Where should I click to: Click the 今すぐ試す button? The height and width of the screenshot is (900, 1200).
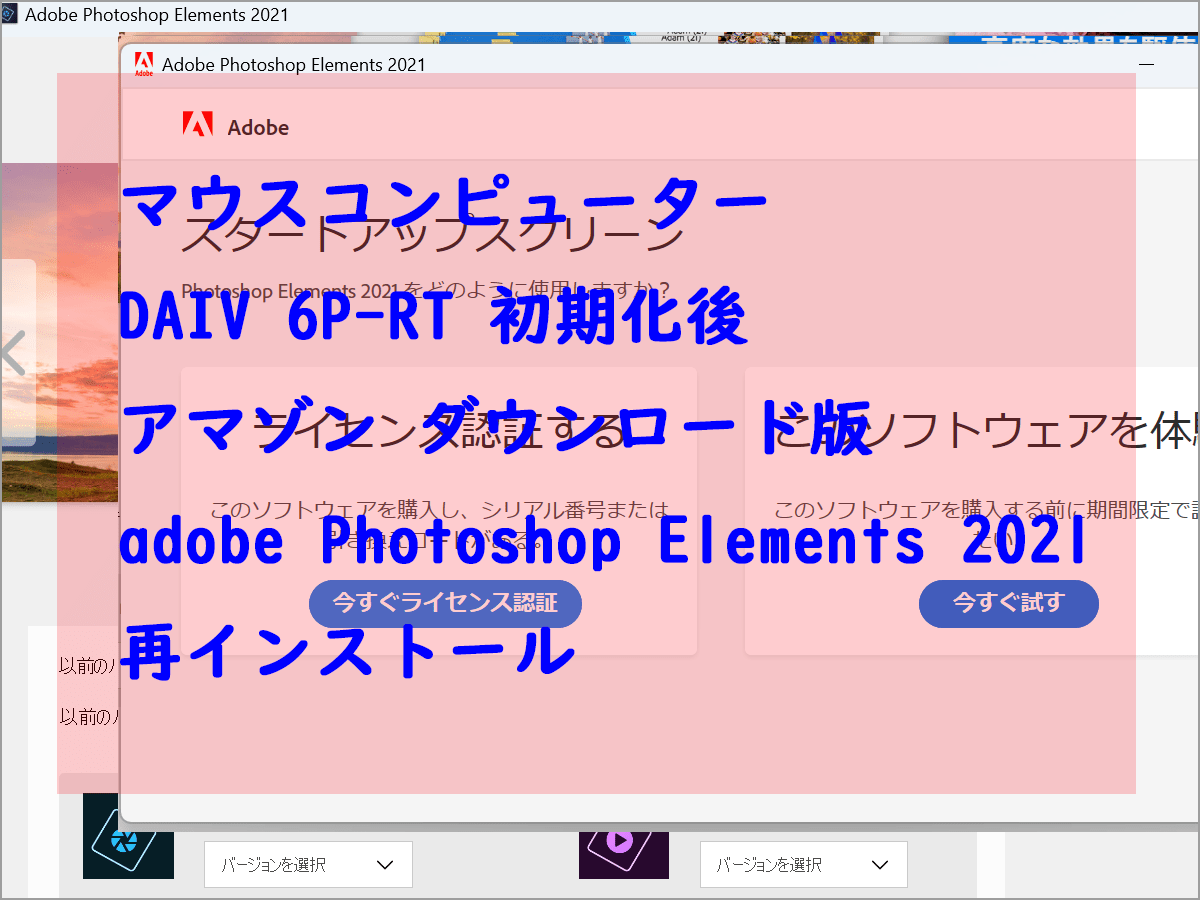coord(1008,603)
